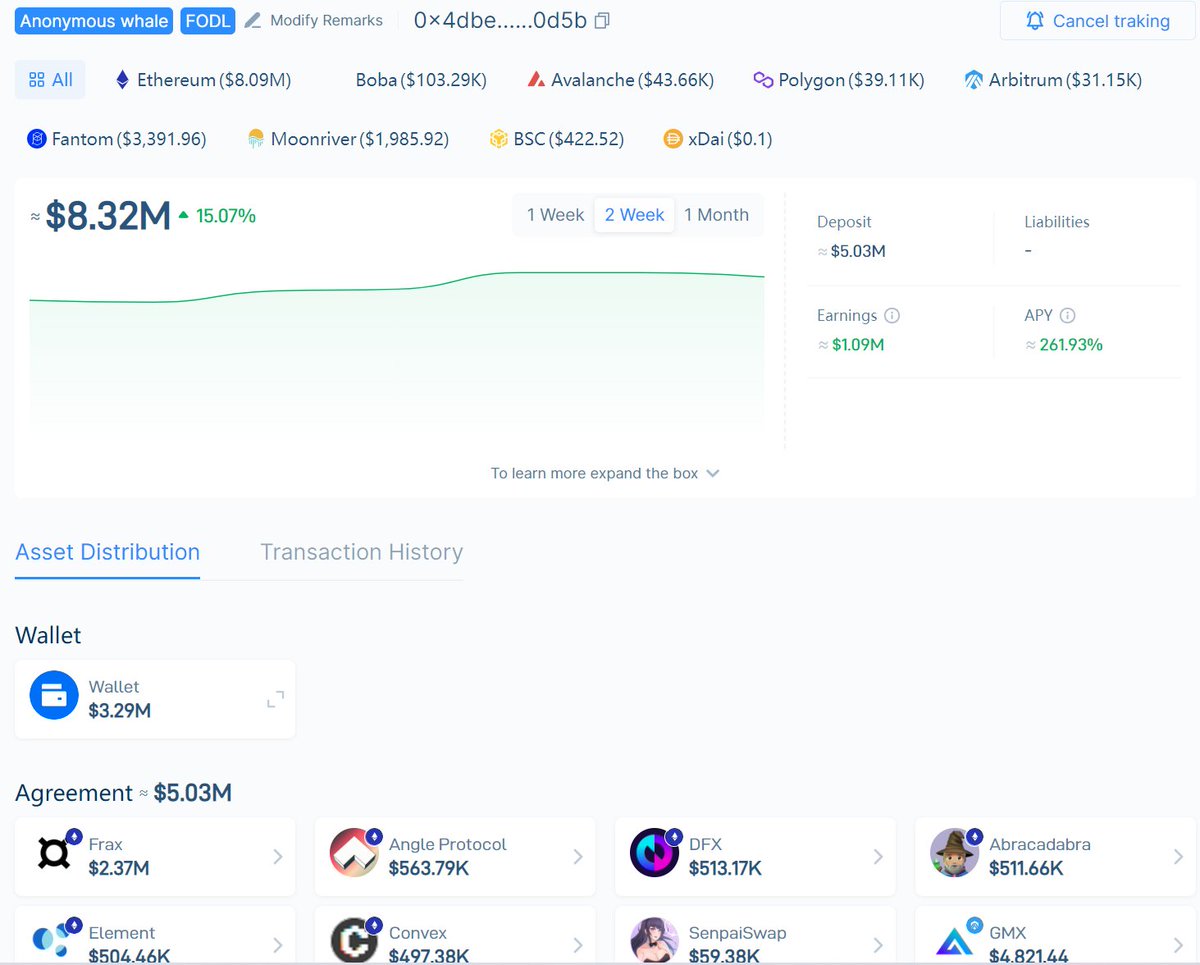This screenshot has height=965, width=1200.
Task: Select the 1 Week chart range
Action: 555,215
